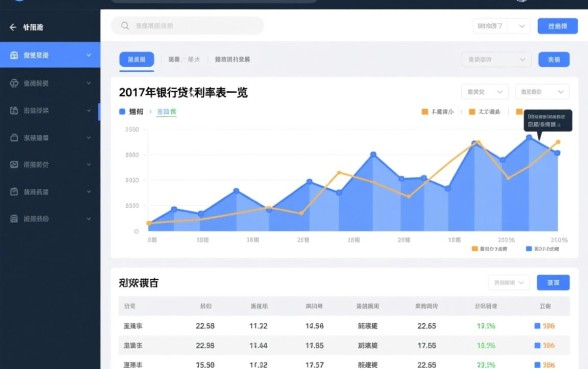Click the blue square icon in the 22.98 row
588x369 pixels.
[x=537, y=345]
